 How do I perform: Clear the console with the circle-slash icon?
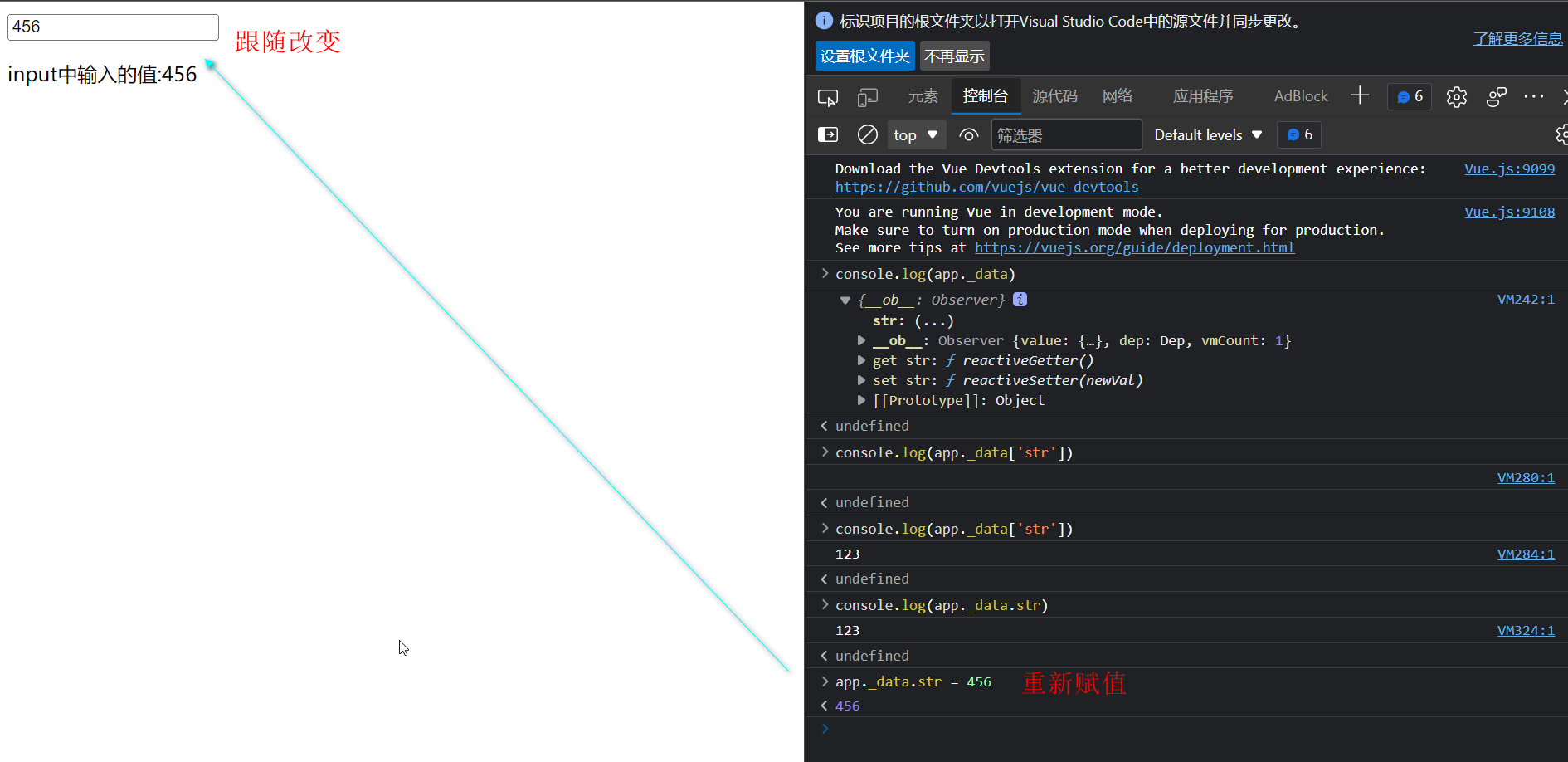[867, 134]
